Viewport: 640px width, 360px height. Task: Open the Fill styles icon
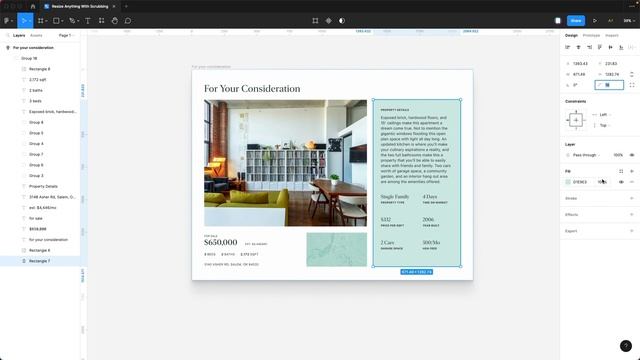(x=621, y=171)
